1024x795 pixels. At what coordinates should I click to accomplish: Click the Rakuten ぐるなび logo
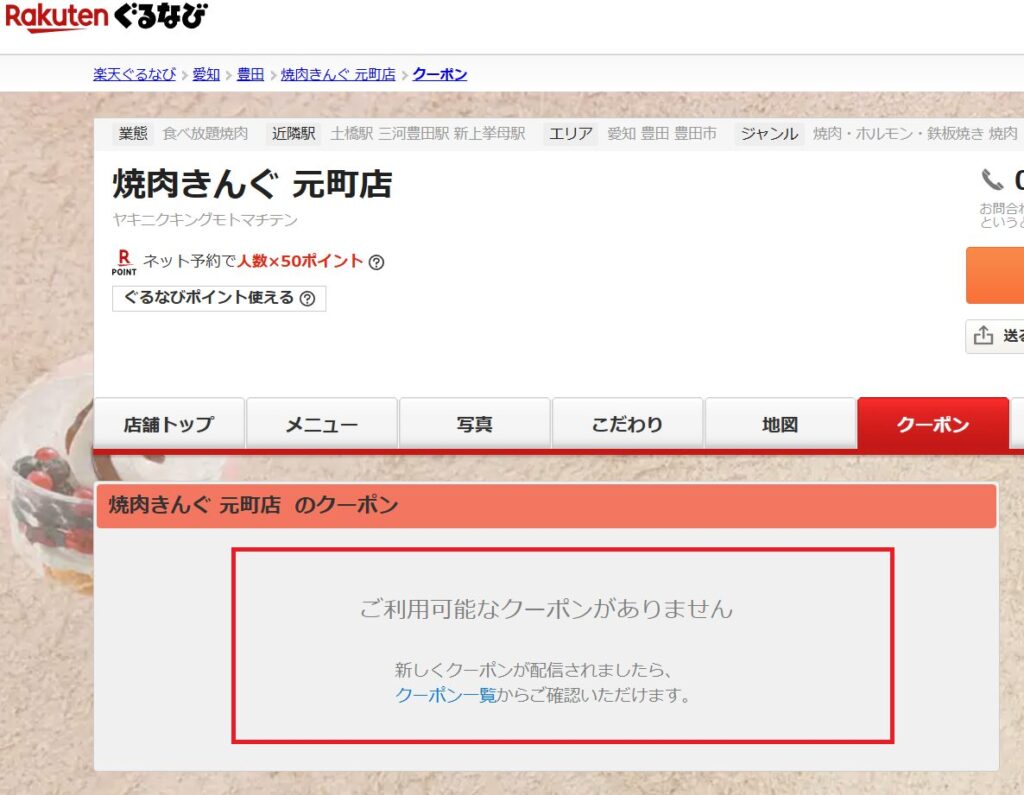click(107, 17)
